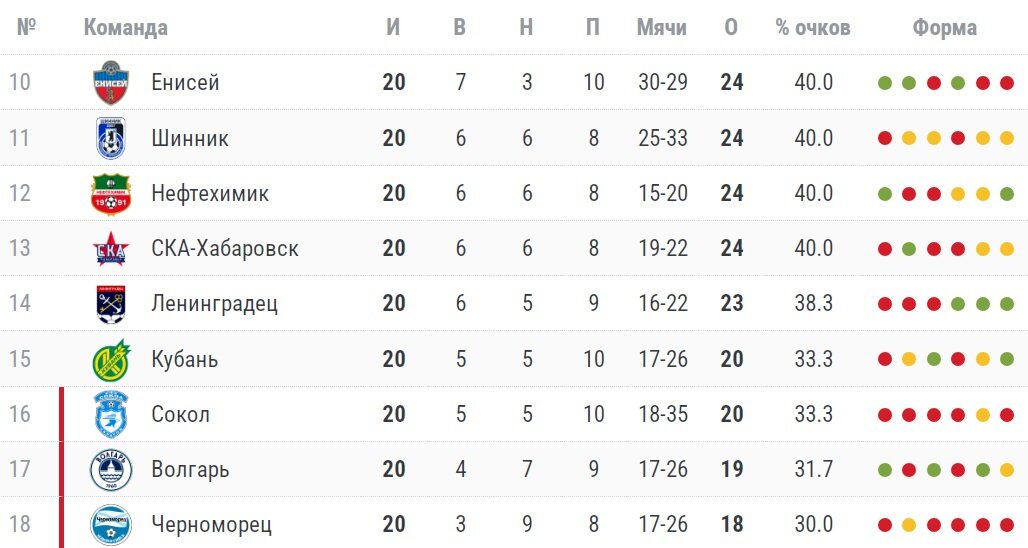The image size is (1028, 548).
Task: Click the Кубань row points value 20
Action: (x=732, y=359)
